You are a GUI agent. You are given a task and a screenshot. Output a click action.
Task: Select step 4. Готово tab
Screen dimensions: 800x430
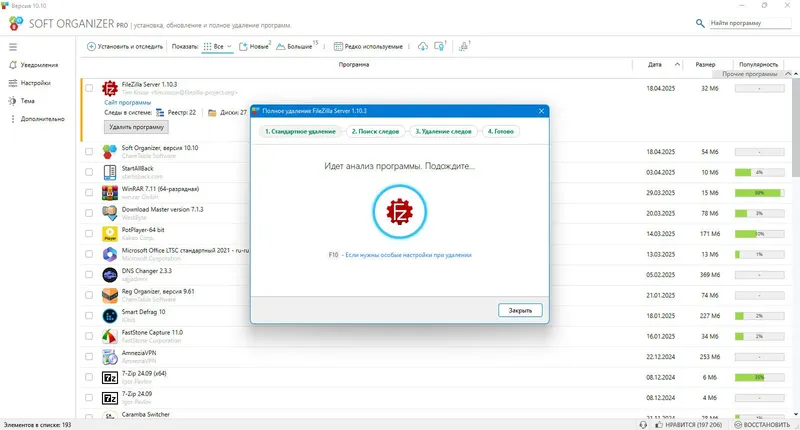coord(501,132)
